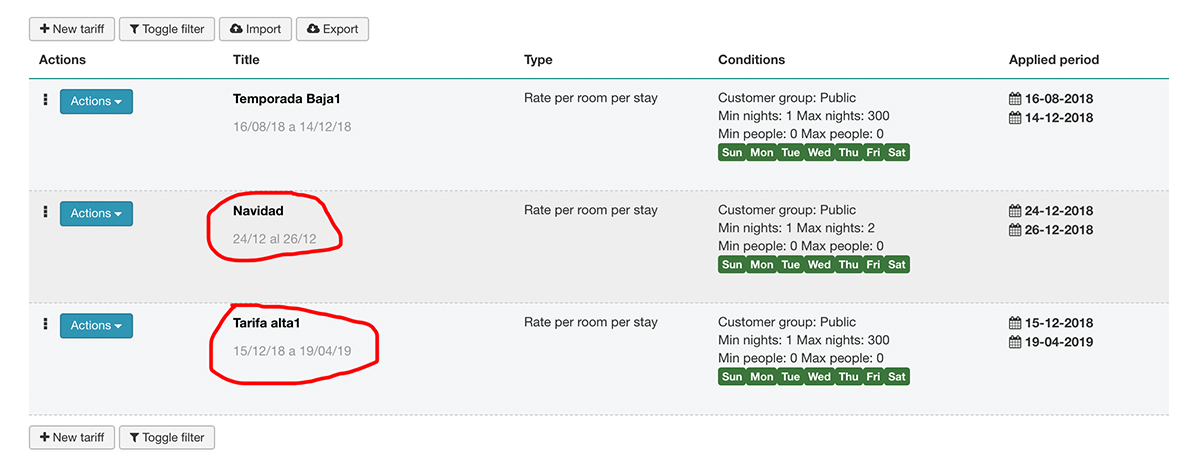Image resolution: width=1186 pixels, height=474 pixels.
Task: Click green Sat badge in Tarifa alta1 row
Action: click(897, 377)
